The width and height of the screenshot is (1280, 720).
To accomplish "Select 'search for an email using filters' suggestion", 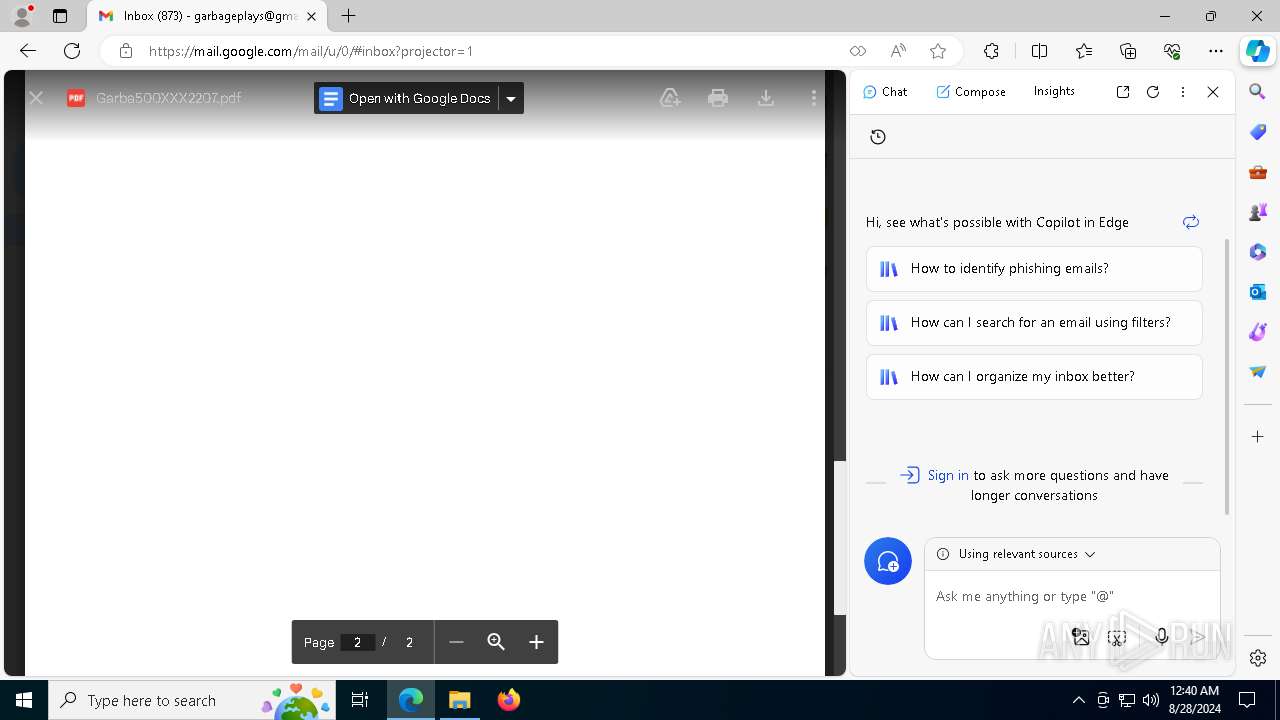I will 1034,323.
